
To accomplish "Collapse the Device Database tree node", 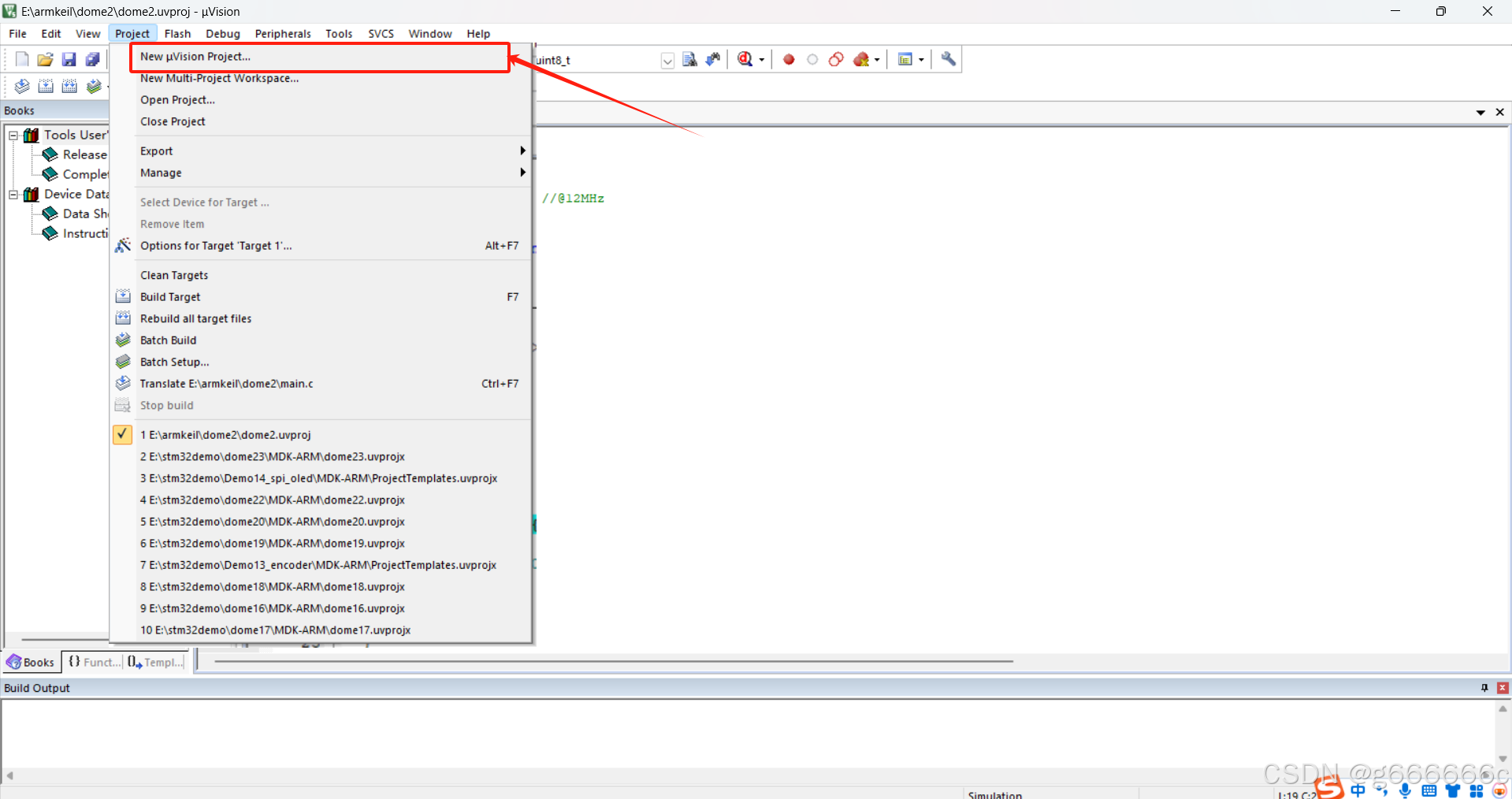I will coord(13,195).
